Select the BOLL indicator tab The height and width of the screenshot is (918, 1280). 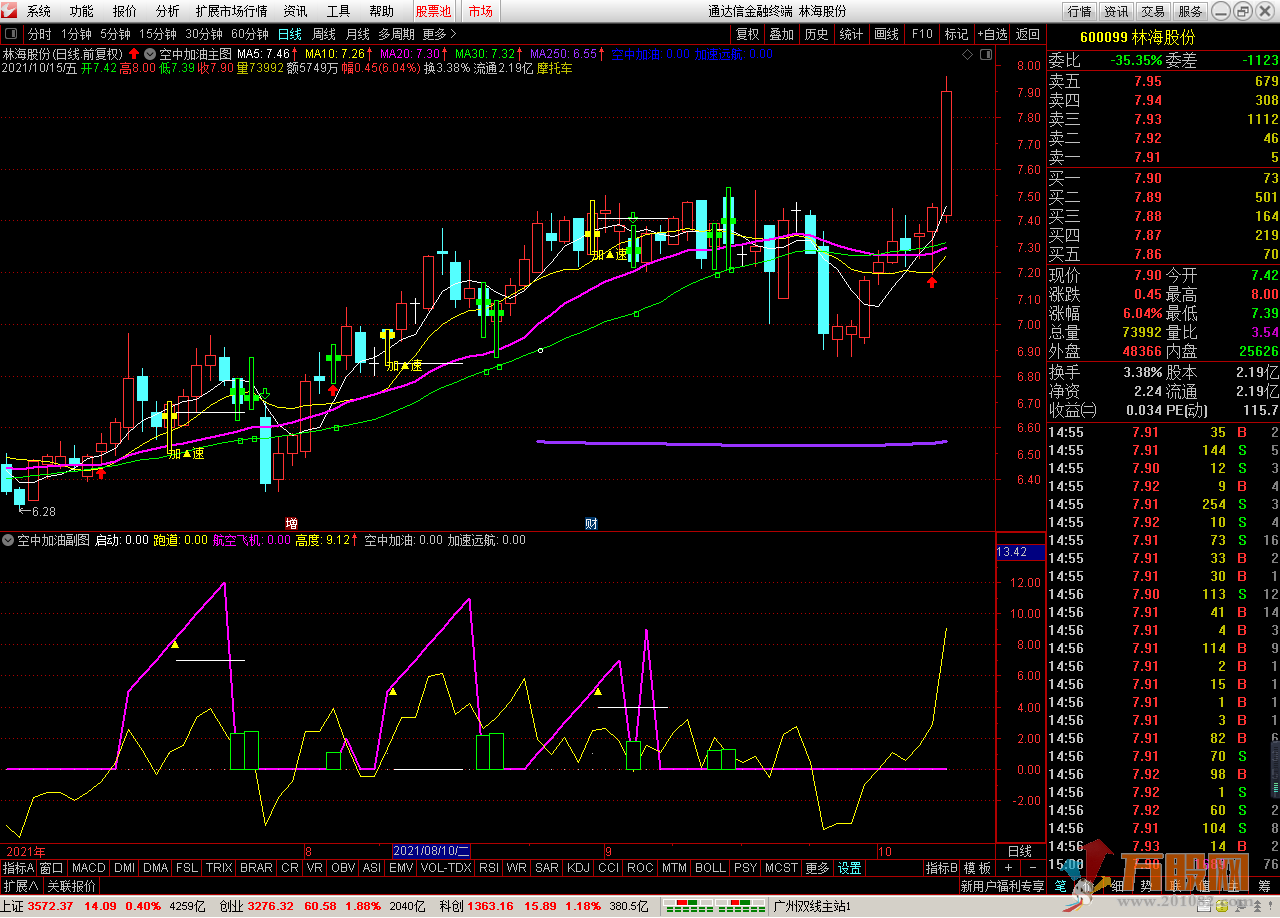(709, 868)
